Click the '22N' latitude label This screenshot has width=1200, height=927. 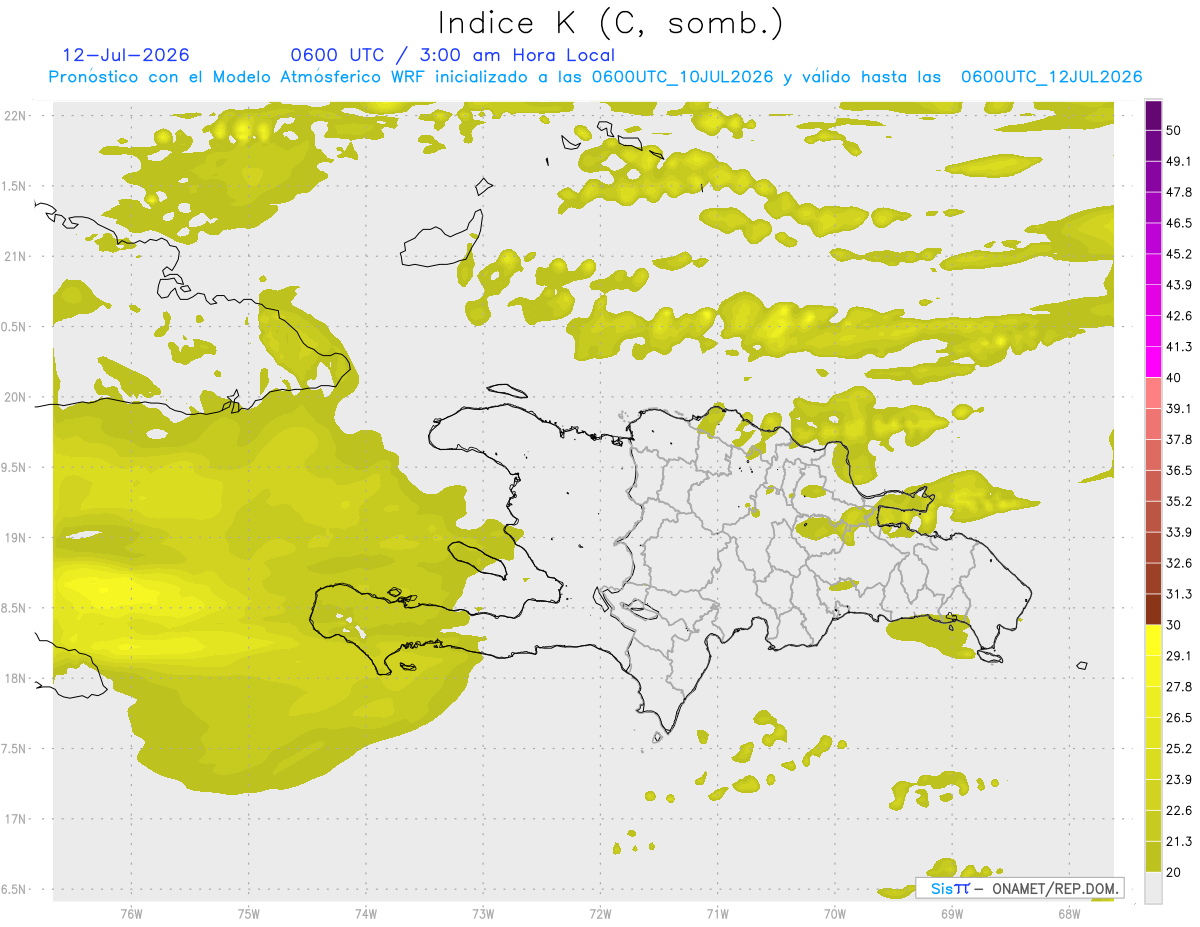tap(14, 116)
